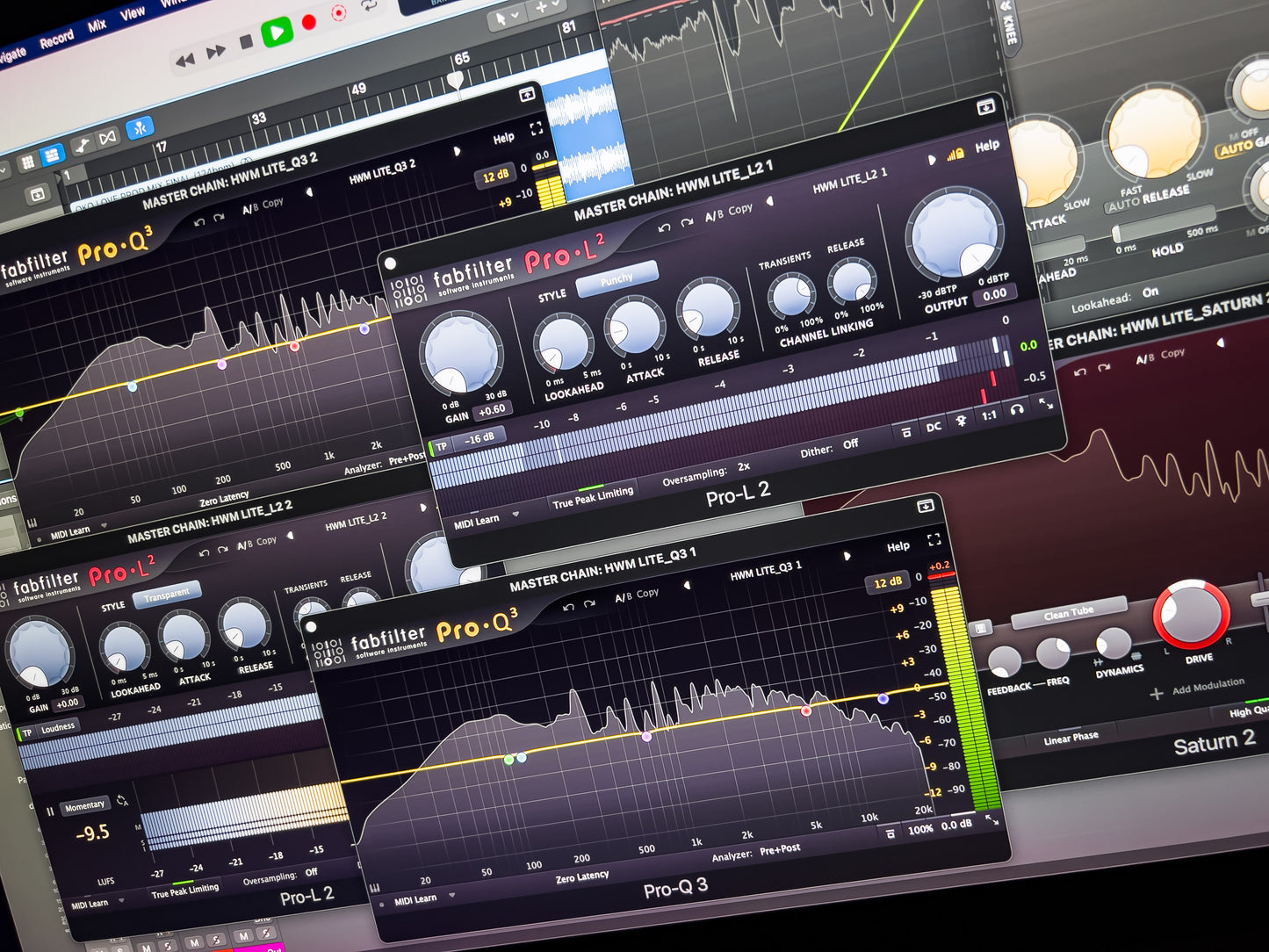1269x952 pixels.
Task: Click the Flex (bowtie) icon in tracks toolbar
Action: [107, 138]
